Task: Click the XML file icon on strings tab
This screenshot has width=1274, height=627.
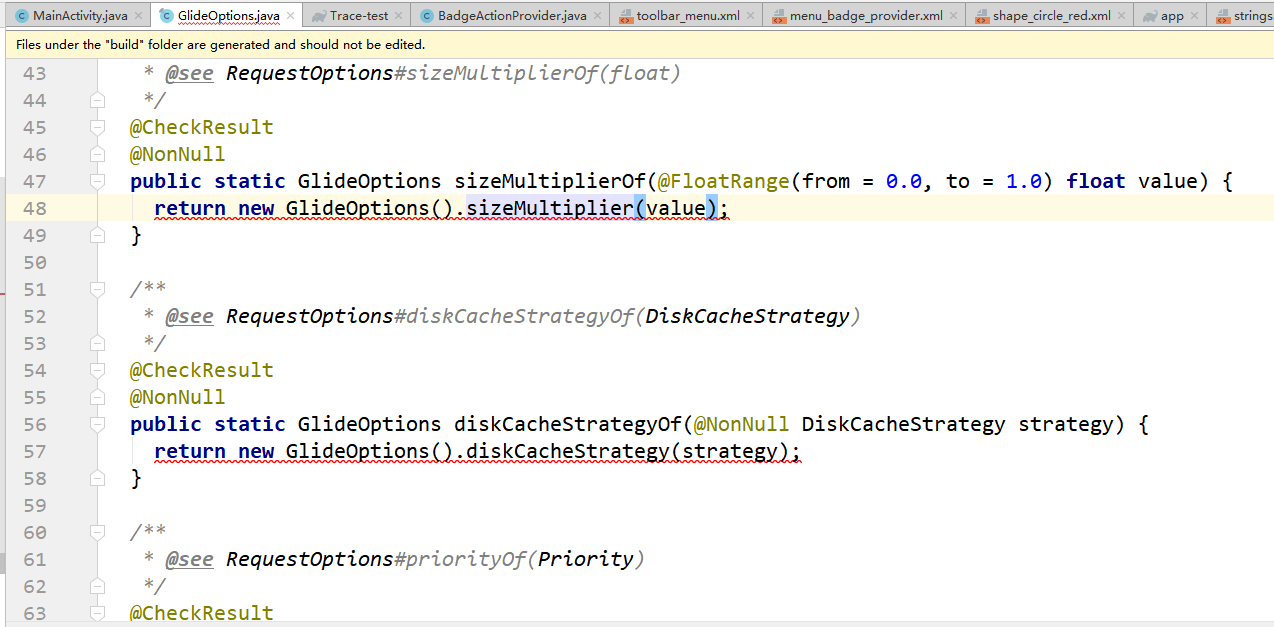Action: (x=1224, y=16)
